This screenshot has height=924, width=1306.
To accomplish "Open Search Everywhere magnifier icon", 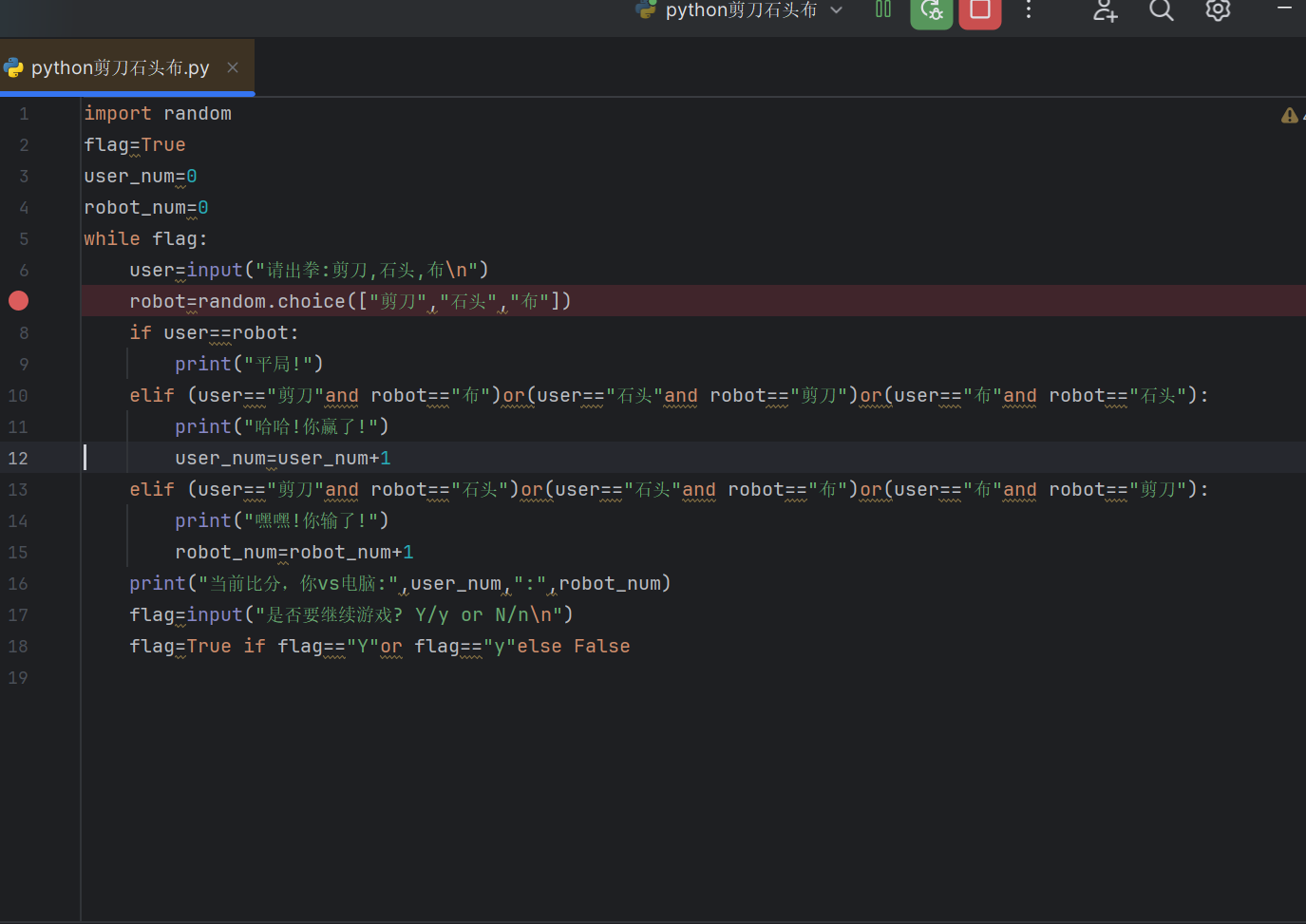I will 1161,10.
